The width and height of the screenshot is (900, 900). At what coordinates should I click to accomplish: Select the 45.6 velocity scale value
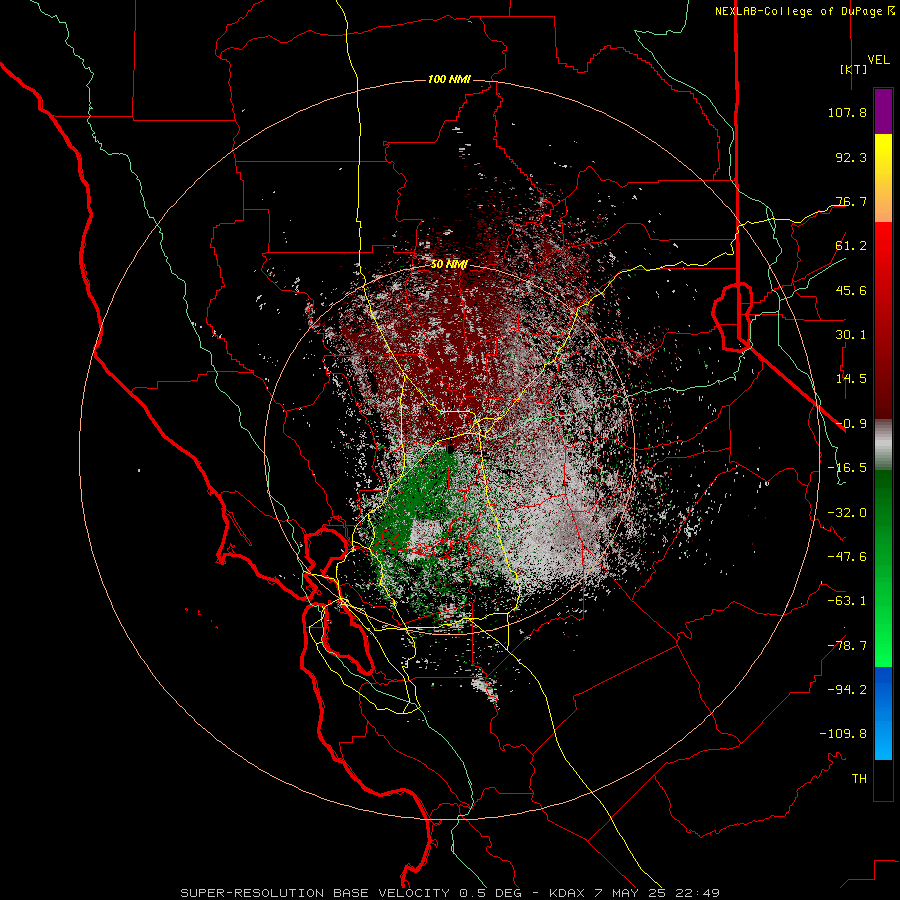(x=851, y=290)
